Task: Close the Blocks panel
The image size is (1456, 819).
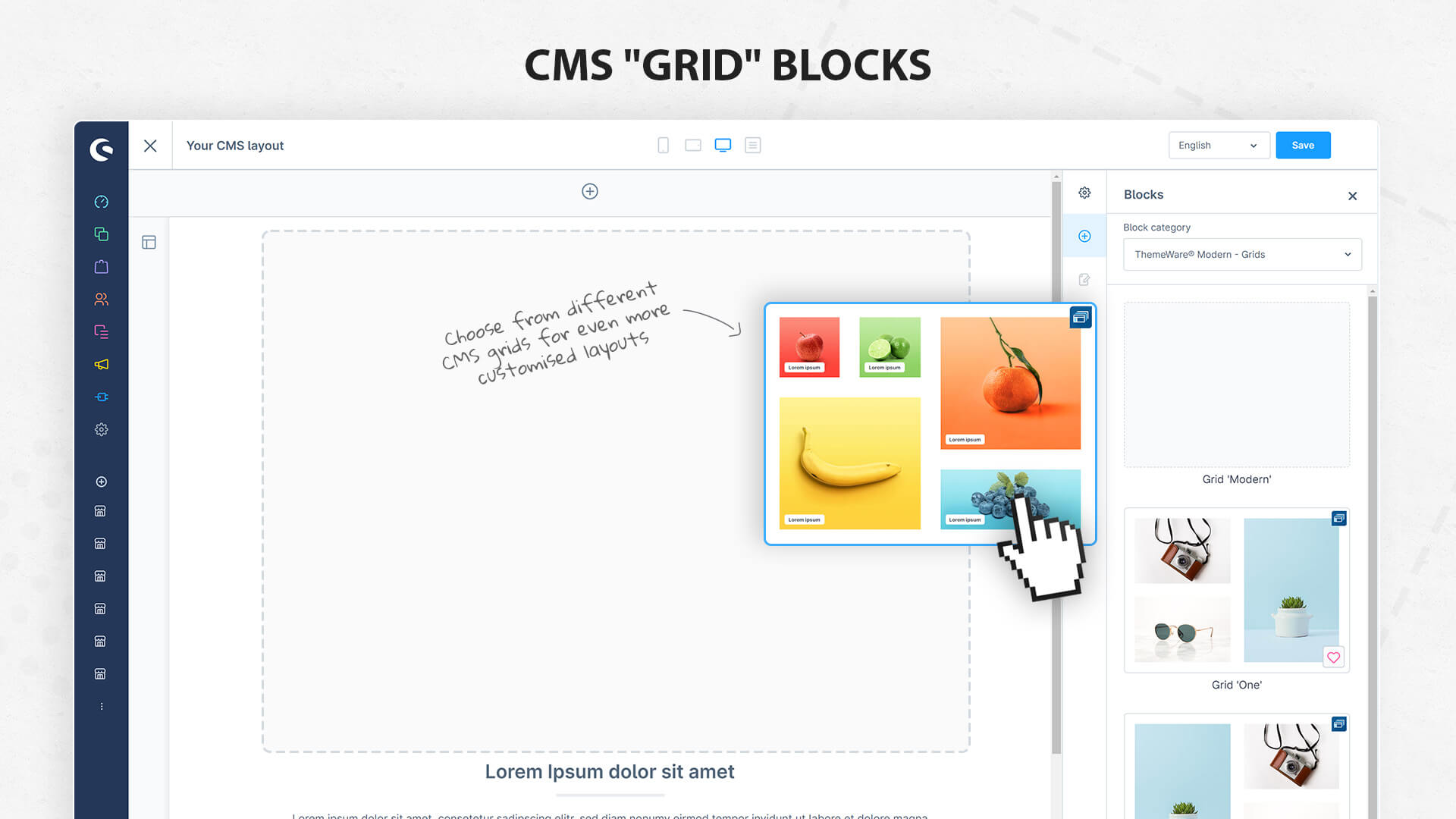Action: coord(1352,195)
